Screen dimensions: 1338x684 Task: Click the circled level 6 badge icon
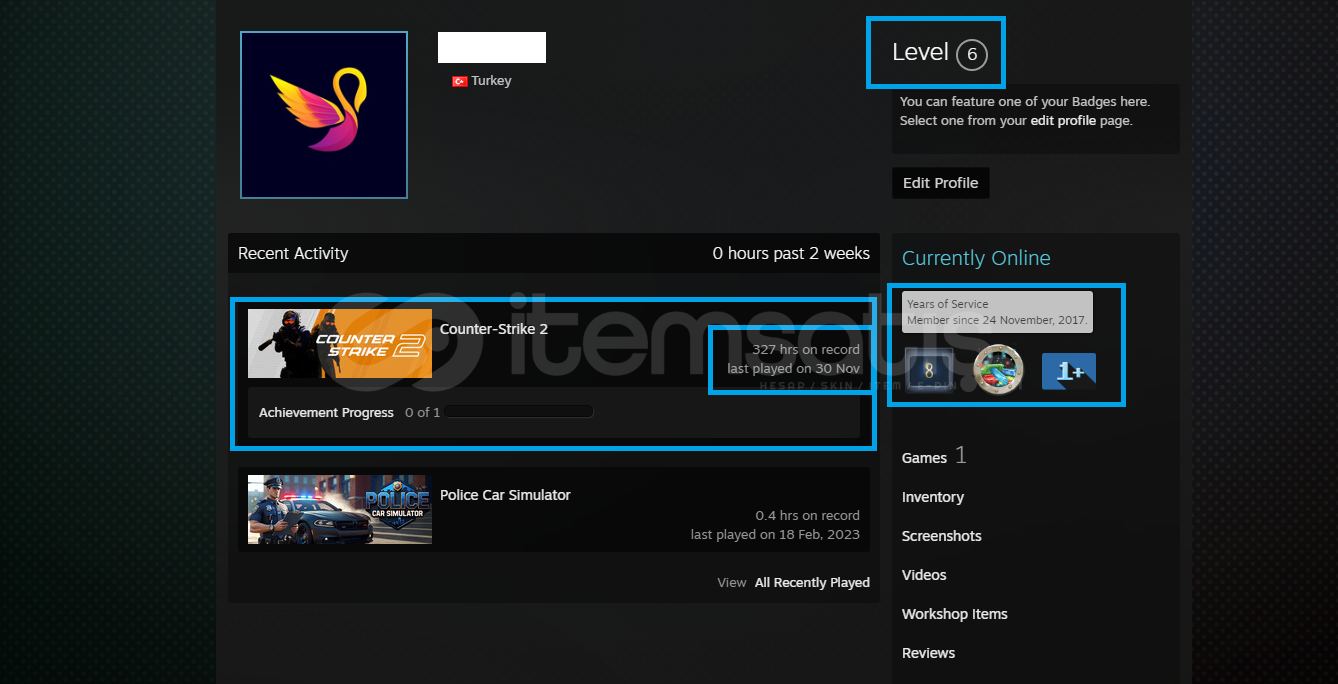(x=972, y=55)
